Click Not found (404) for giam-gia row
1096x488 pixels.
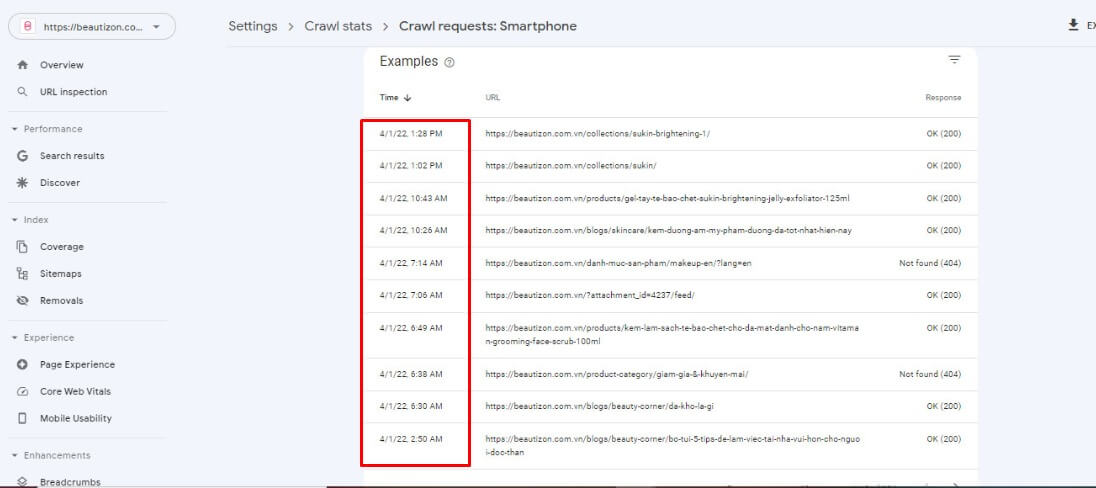point(930,374)
